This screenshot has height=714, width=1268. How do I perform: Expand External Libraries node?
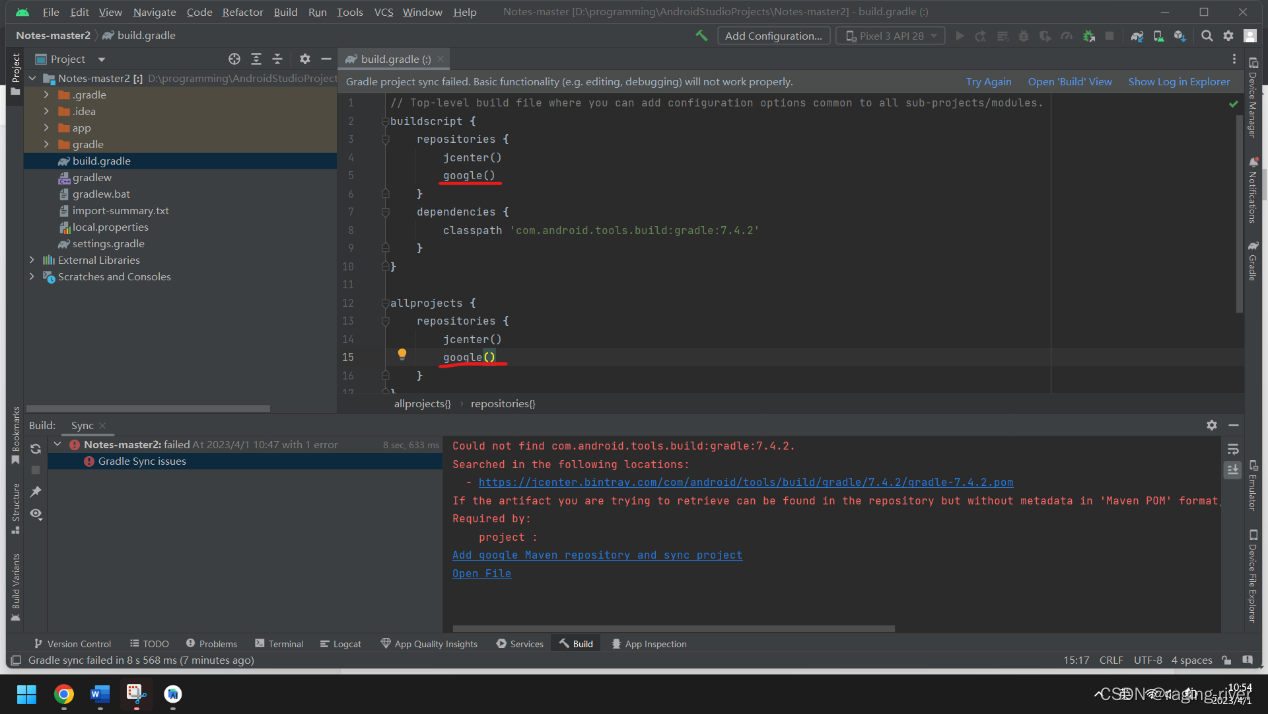[x=33, y=260]
